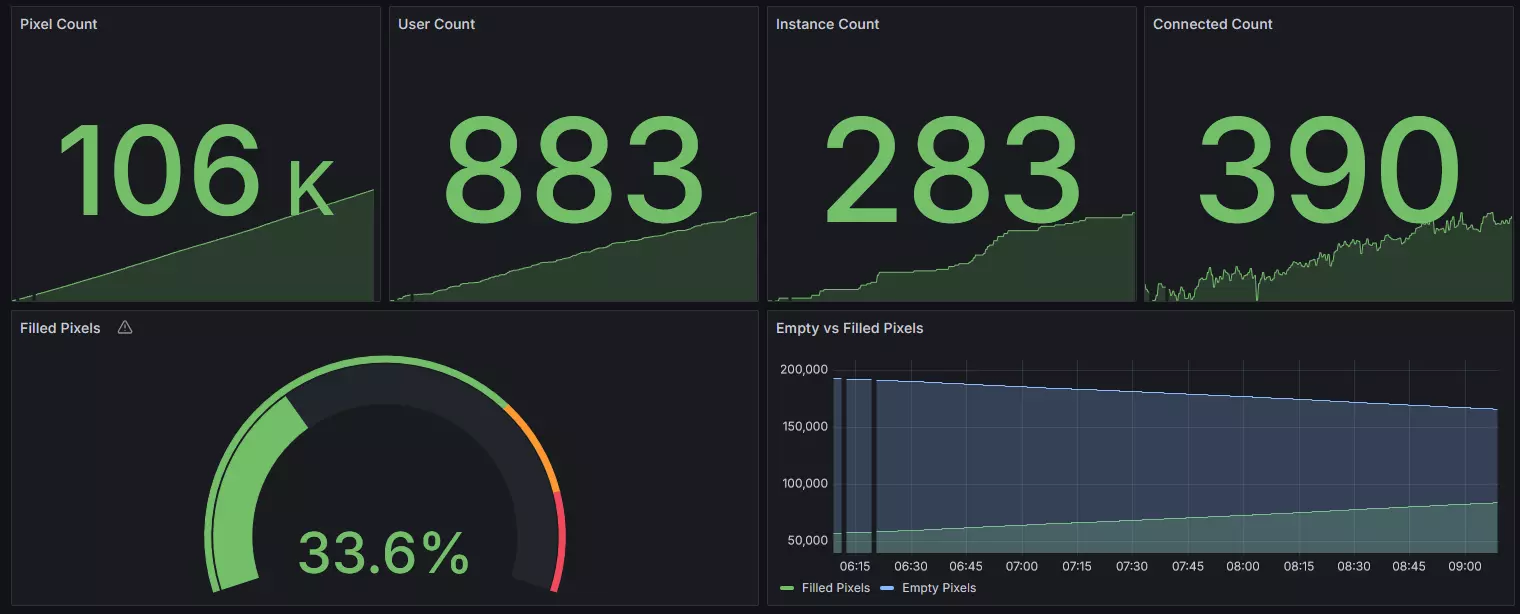Click the 883 user count value

[573, 170]
